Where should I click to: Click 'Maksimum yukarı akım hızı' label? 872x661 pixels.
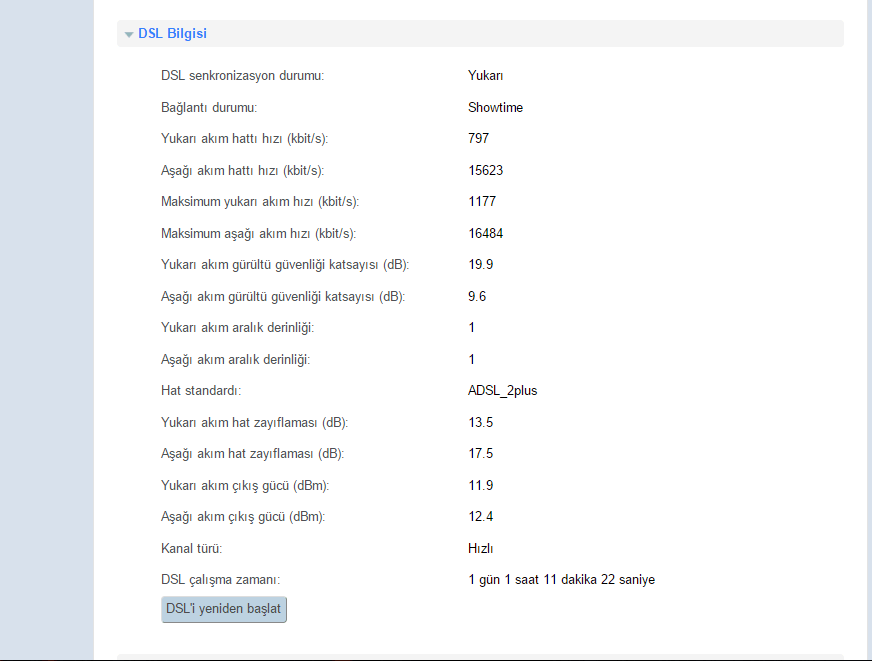pos(260,201)
